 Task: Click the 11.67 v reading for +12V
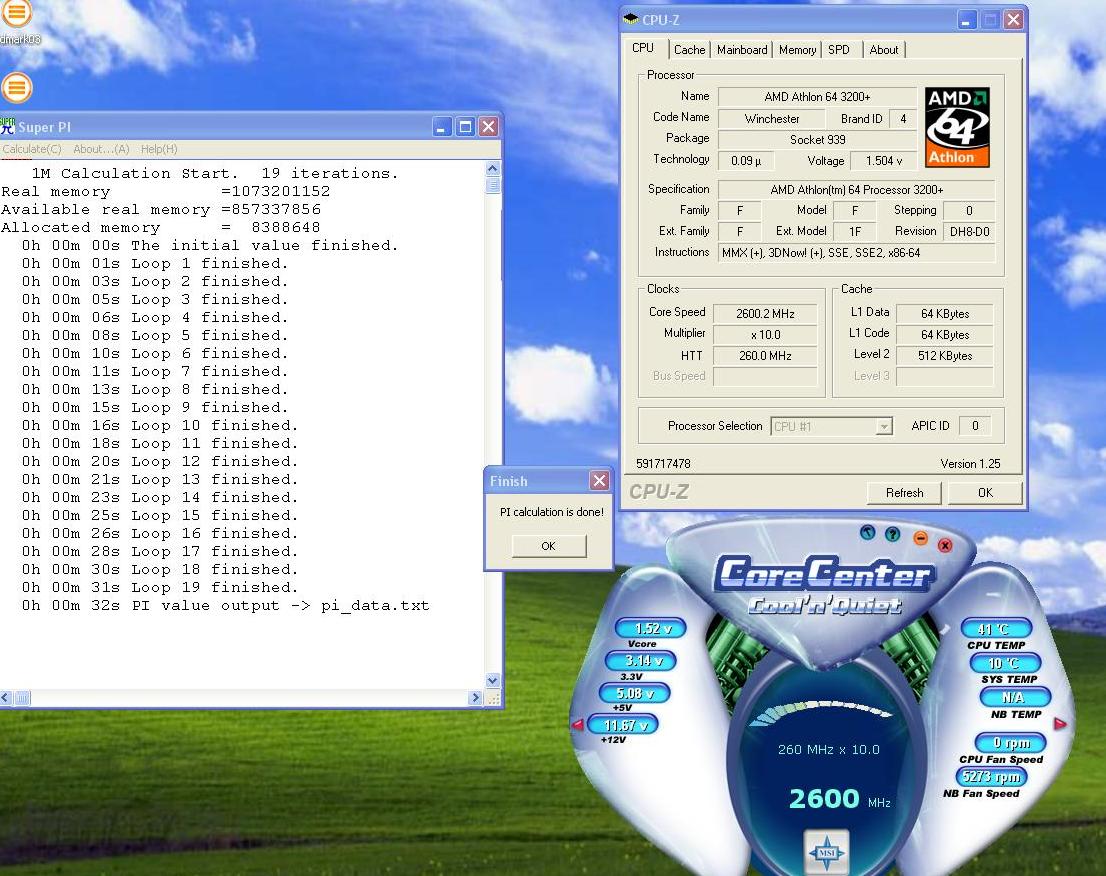(x=623, y=725)
